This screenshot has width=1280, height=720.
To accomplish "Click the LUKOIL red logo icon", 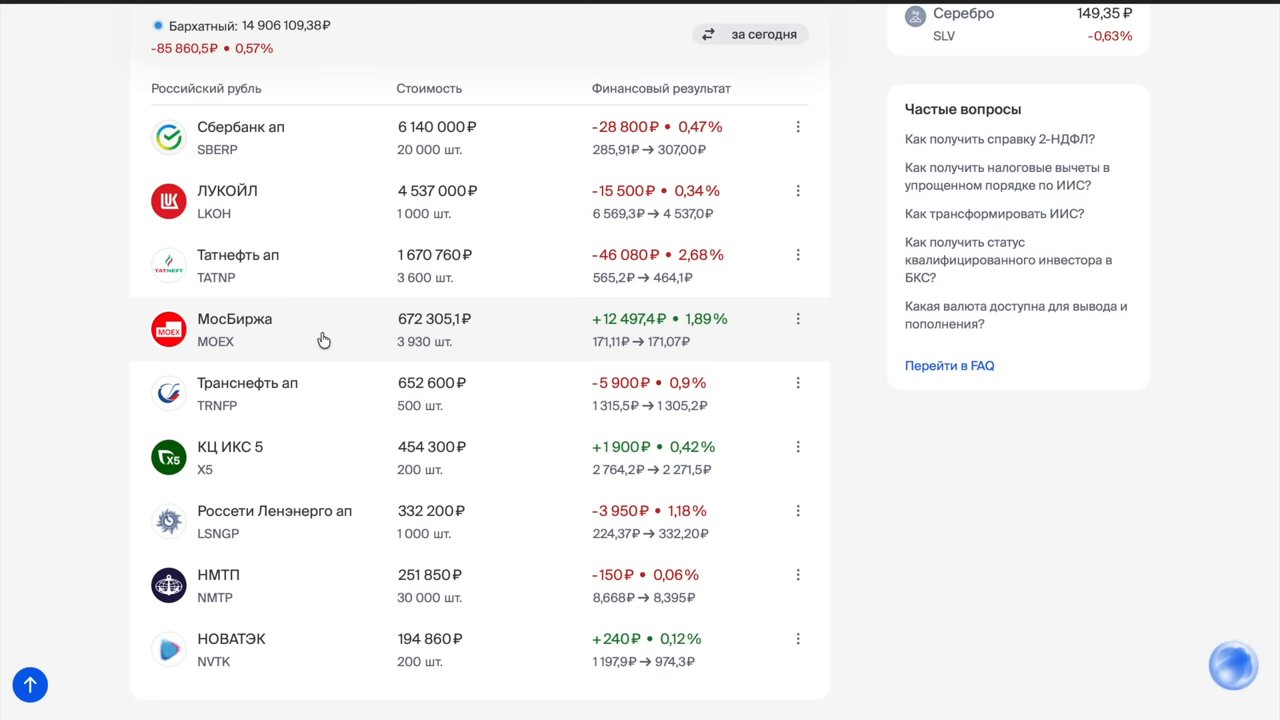I will pyautogui.click(x=169, y=202).
